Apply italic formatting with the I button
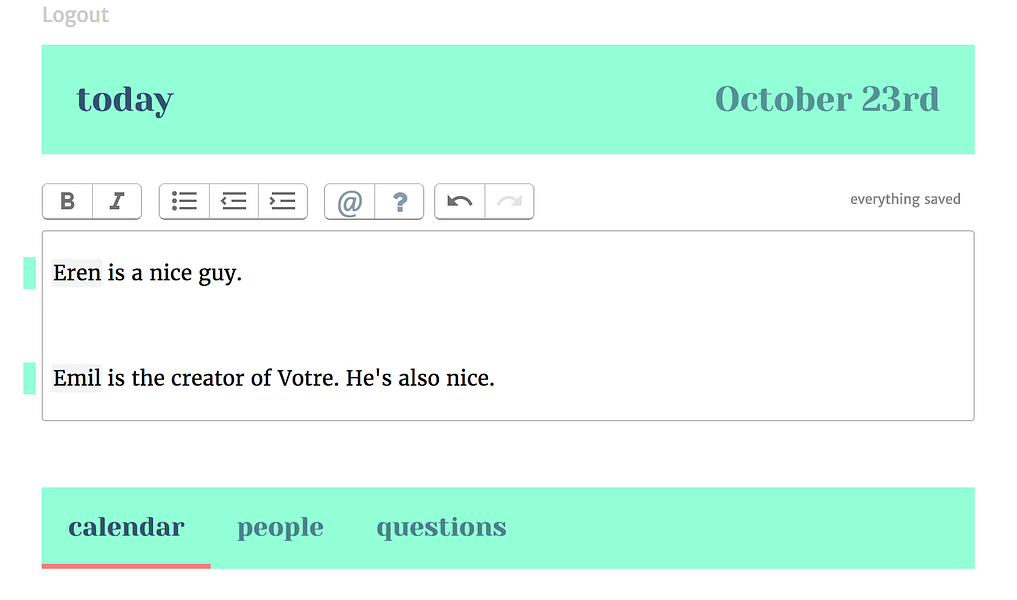The image size is (1017, 600). coord(117,201)
